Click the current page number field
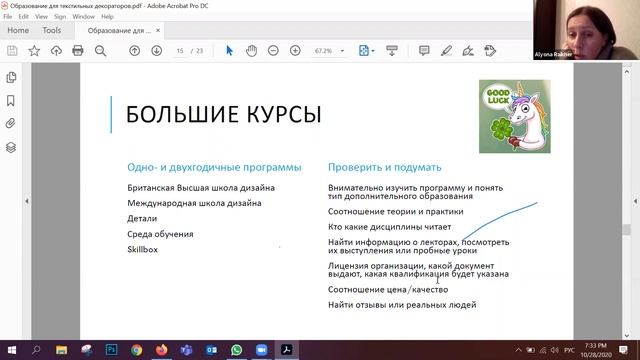Image resolution: width=640 pixels, height=360 pixels. pyautogui.click(x=180, y=51)
